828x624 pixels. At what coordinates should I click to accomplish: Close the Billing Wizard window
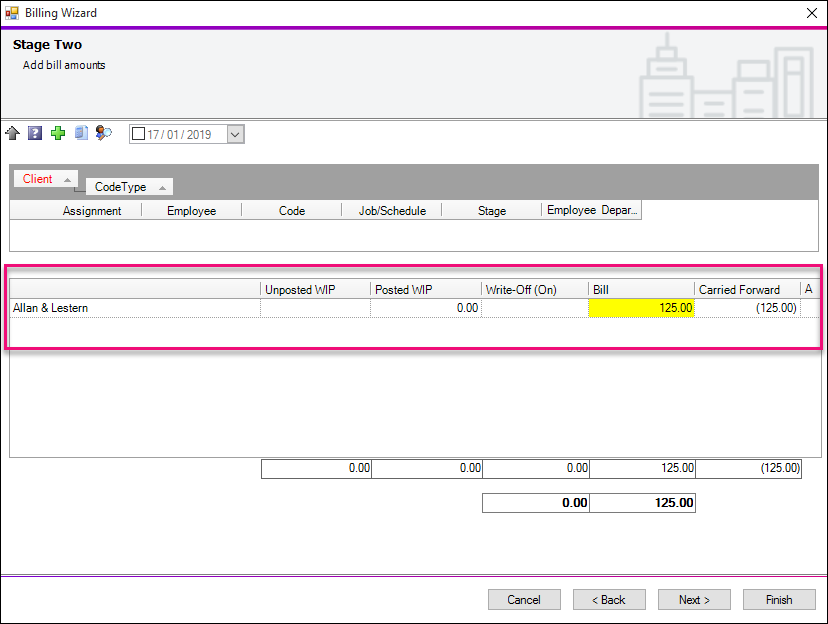click(811, 13)
